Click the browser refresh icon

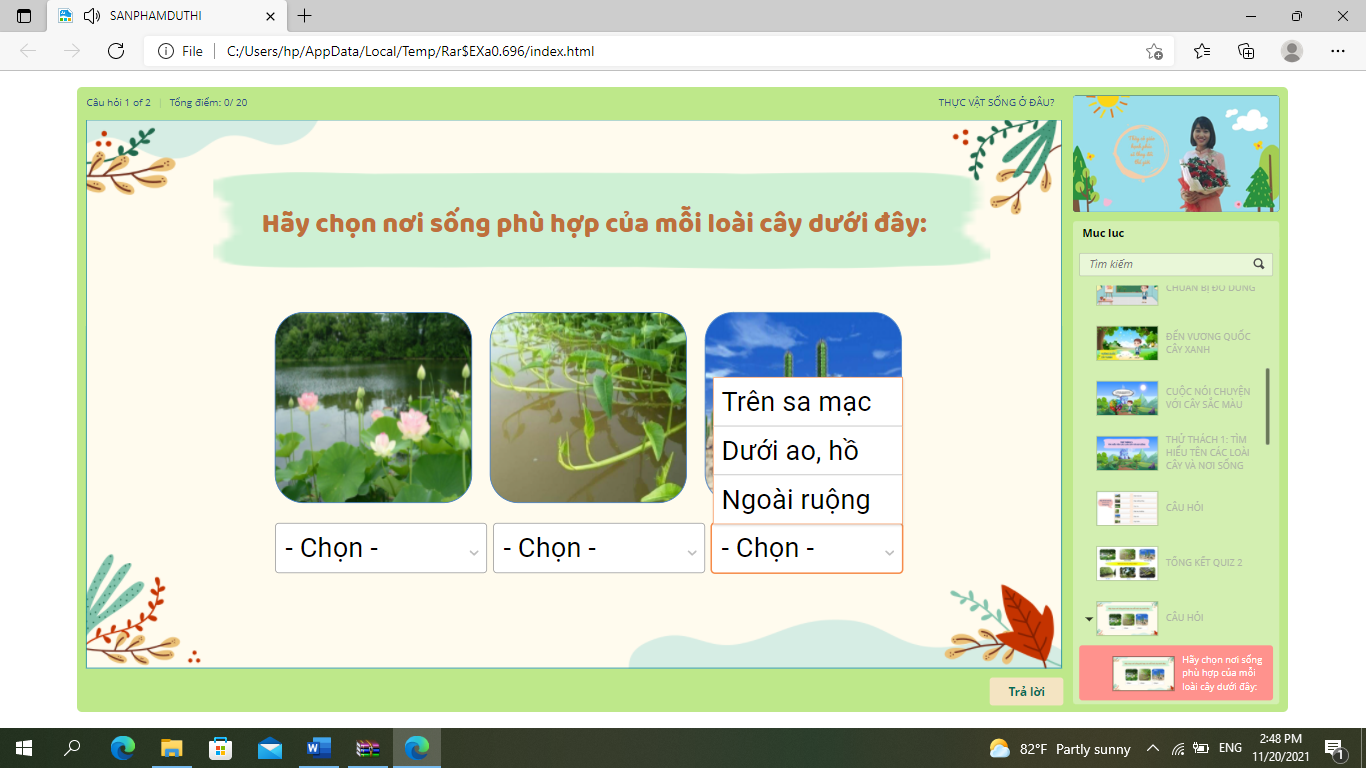tap(116, 51)
